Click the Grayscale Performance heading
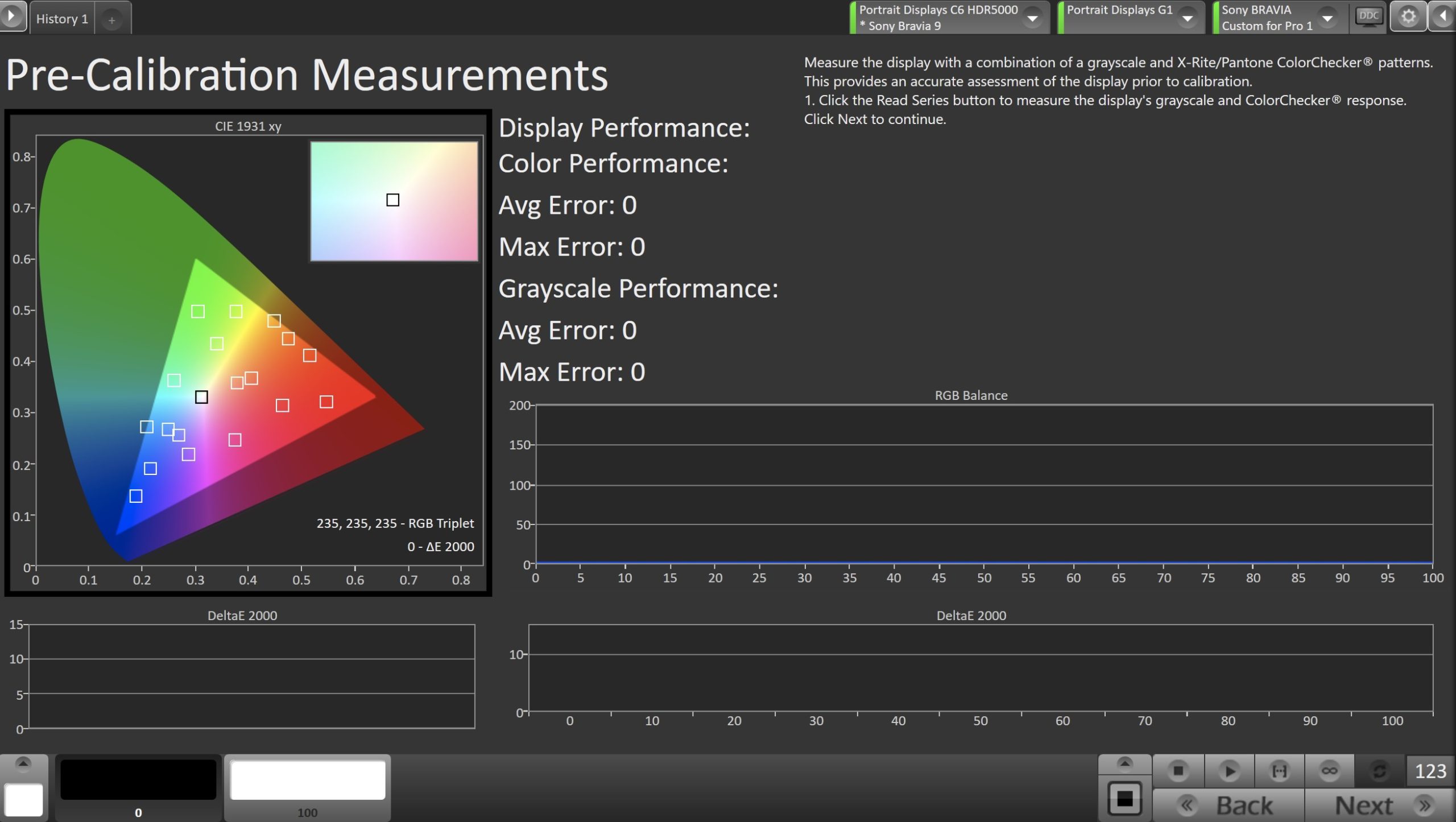 coord(638,289)
